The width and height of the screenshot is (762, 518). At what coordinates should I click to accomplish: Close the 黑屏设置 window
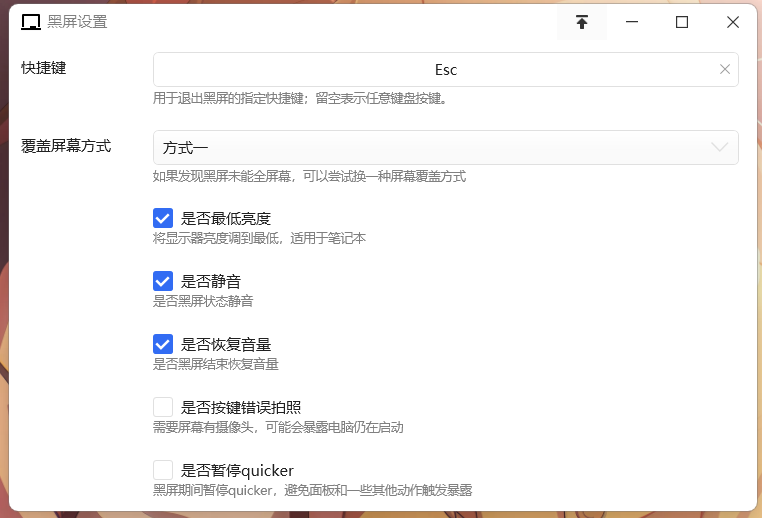(x=733, y=22)
